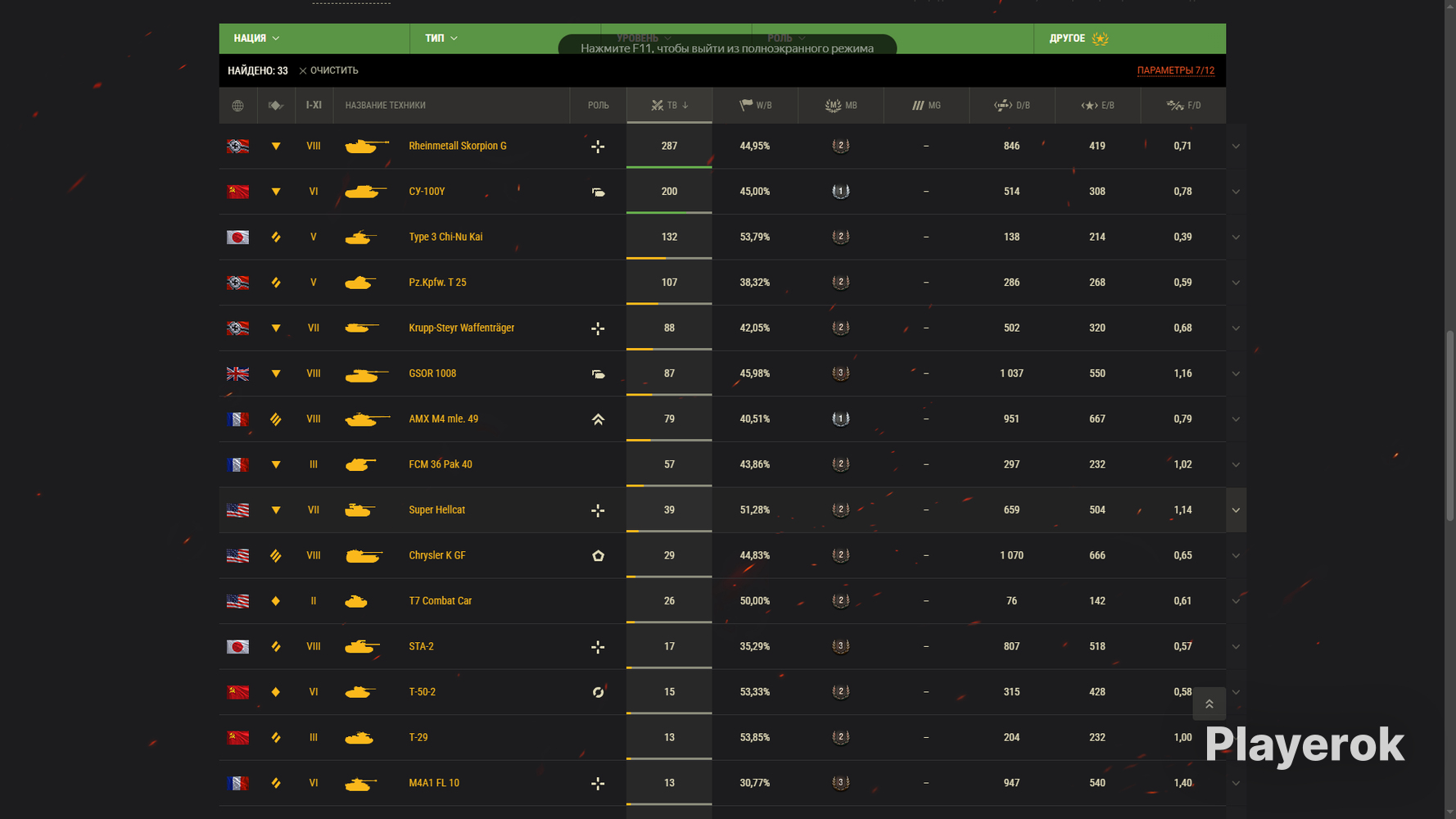Click the tank silhouette of Chrysler K GF
Screen dimensions: 1456x819
pos(364,556)
